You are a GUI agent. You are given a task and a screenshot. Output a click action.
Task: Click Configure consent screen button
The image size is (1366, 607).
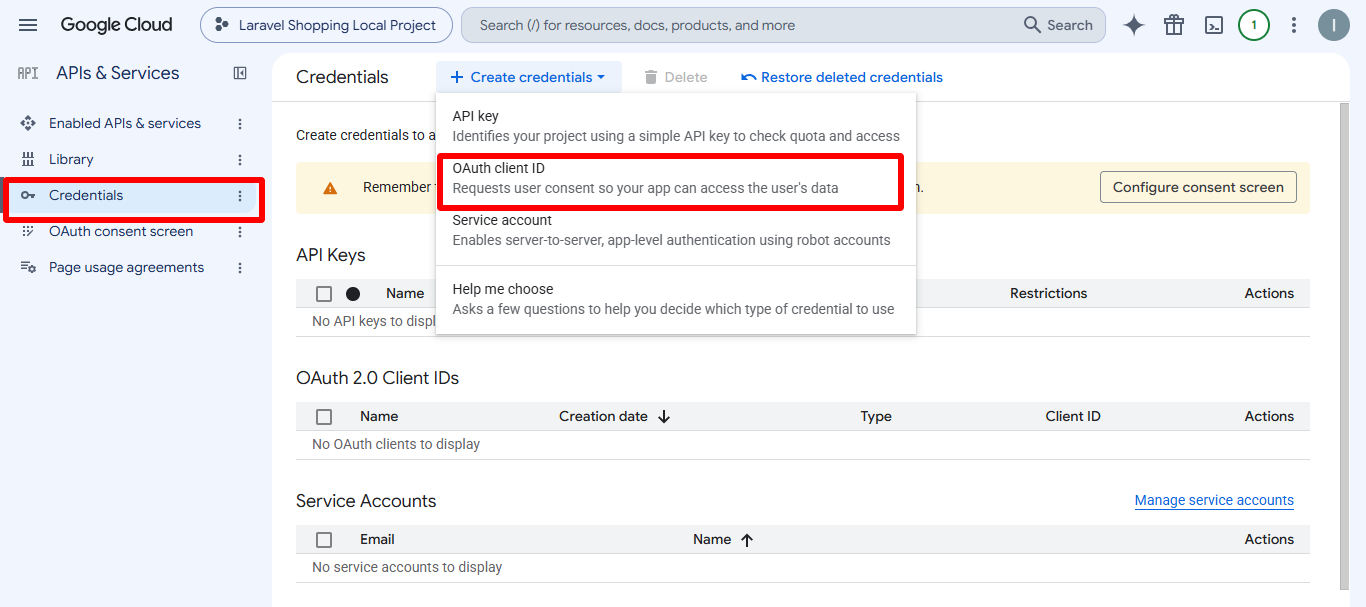pyautogui.click(x=1198, y=187)
